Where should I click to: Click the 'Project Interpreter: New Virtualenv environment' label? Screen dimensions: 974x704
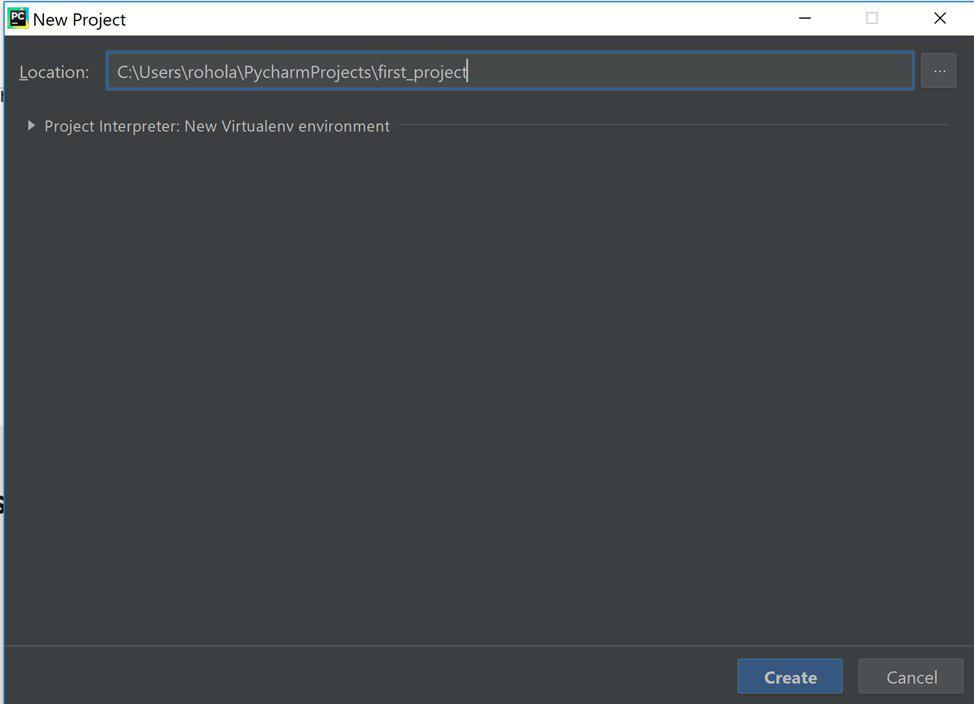tap(217, 126)
